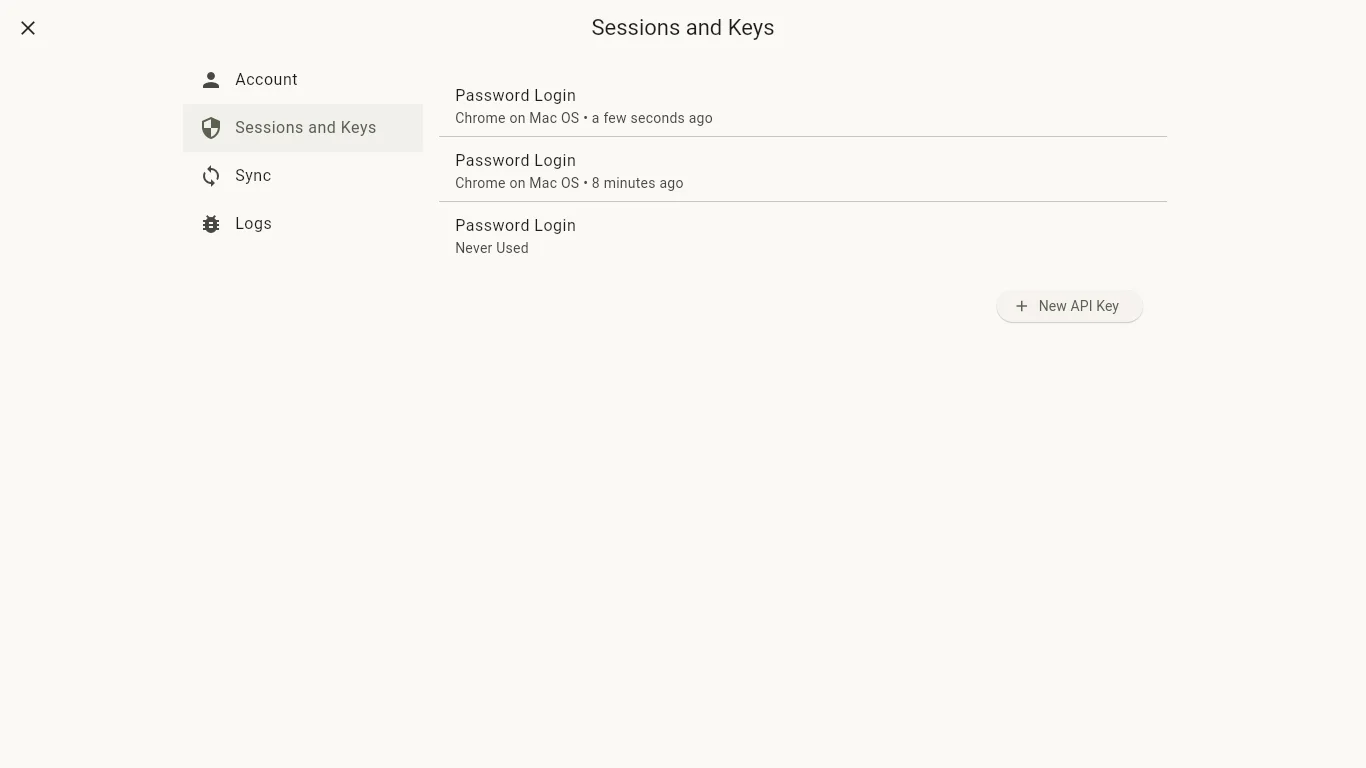Image resolution: width=1366 pixels, height=768 pixels.
Task: Click the Sessions and Keys page heading
Action: click(683, 28)
